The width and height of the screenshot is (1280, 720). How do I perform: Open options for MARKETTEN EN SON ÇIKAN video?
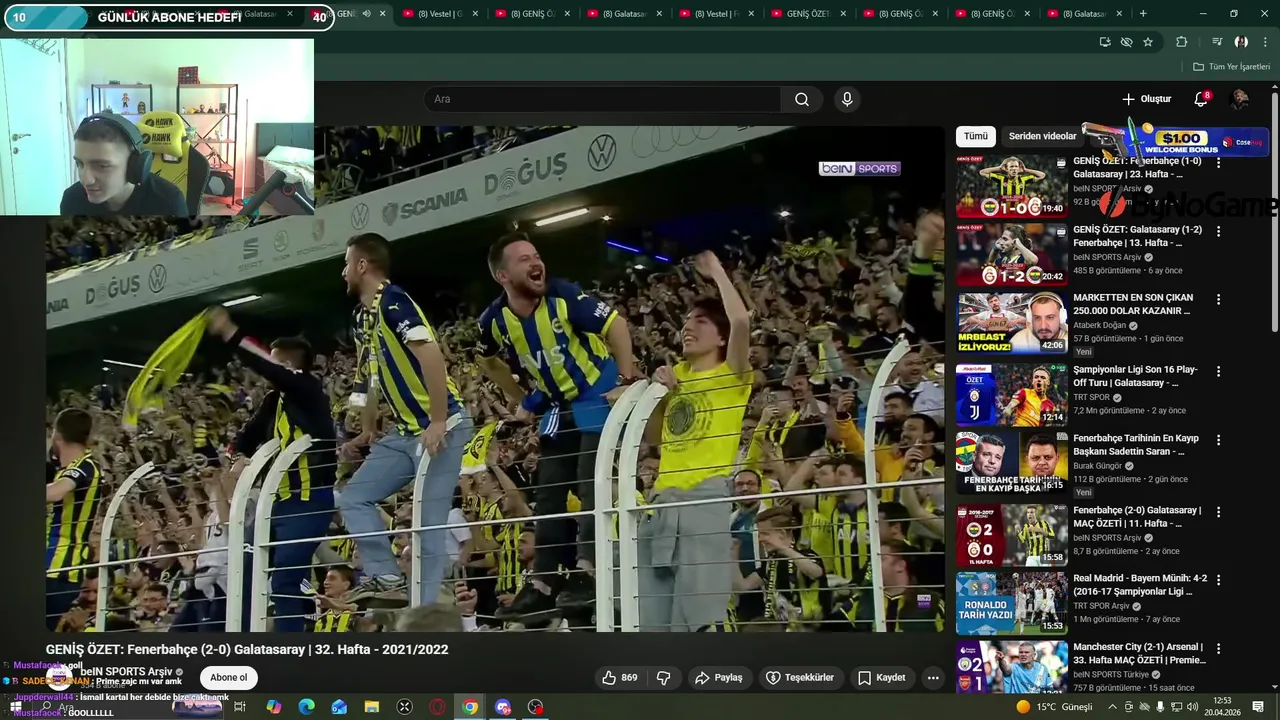[1218, 299]
